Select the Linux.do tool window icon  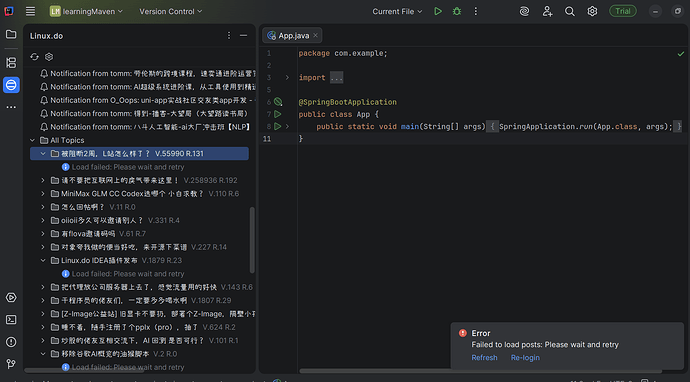point(11,84)
